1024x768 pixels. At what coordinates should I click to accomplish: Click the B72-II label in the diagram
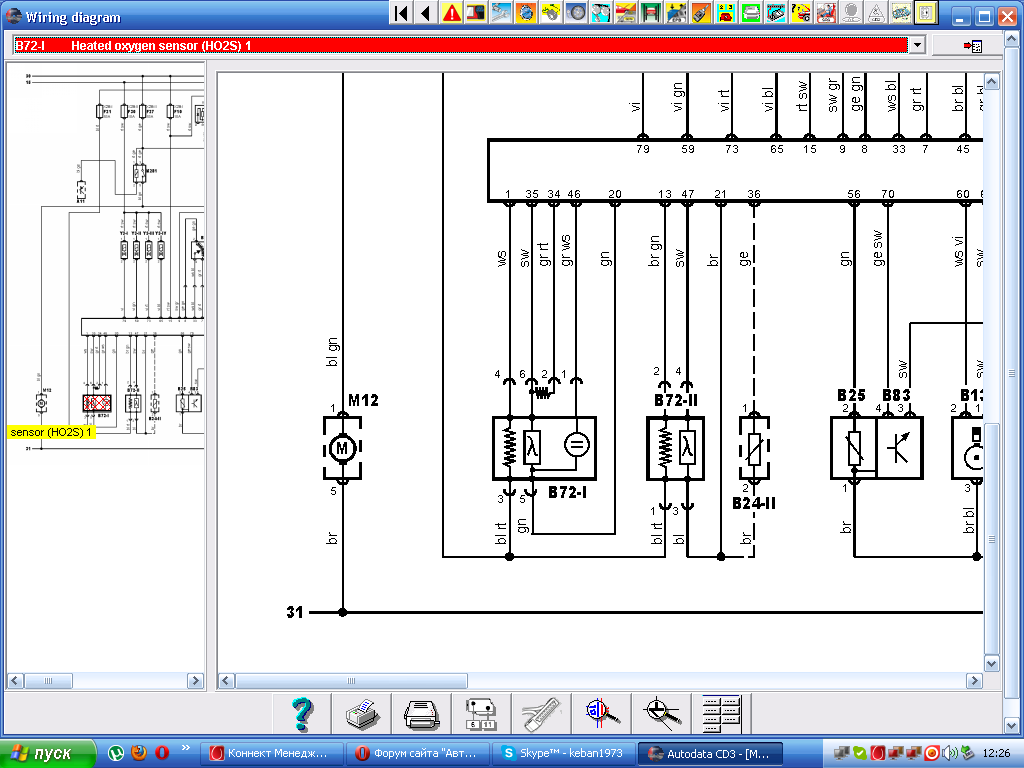[676, 400]
